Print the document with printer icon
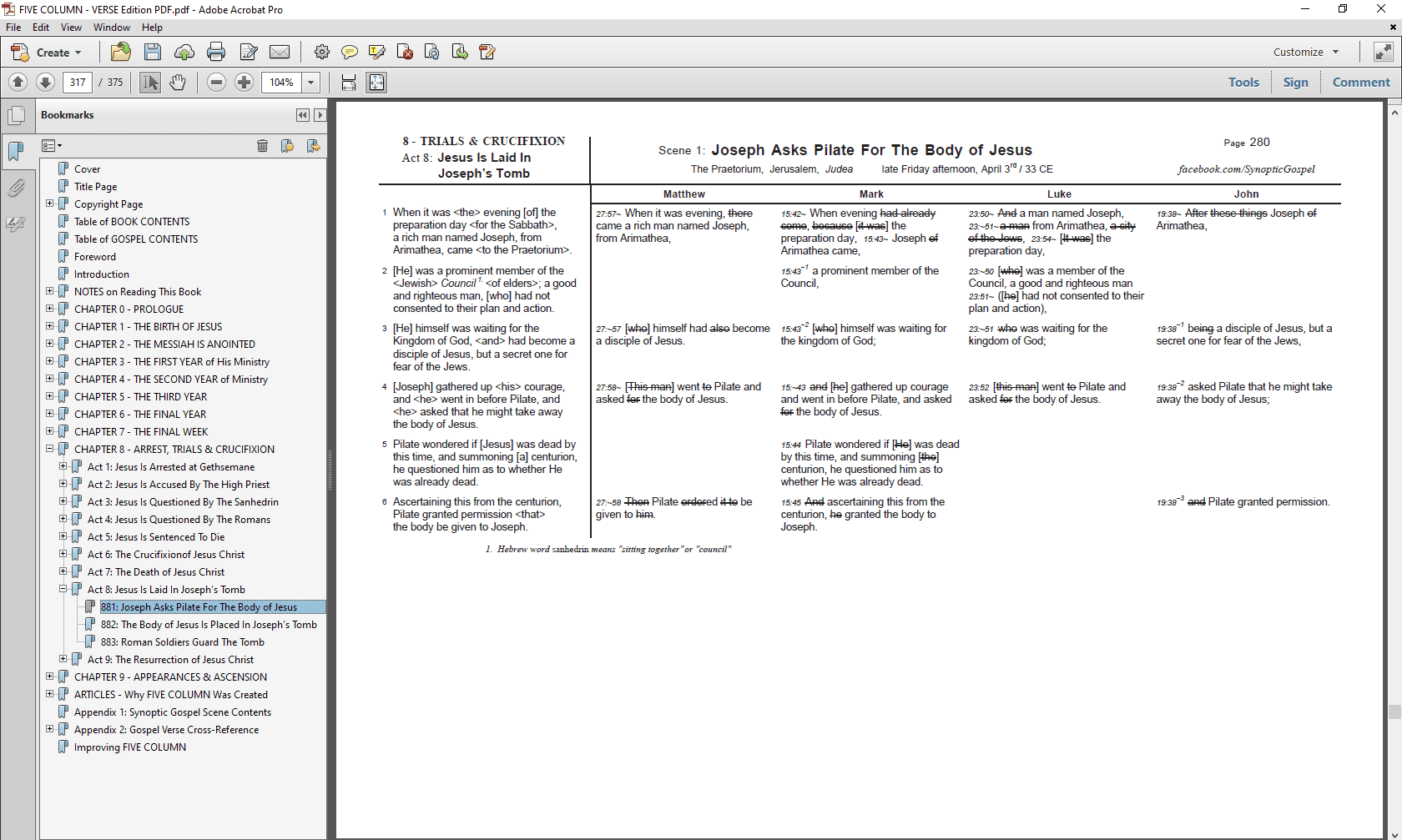The height and width of the screenshot is (840, 1402). (x=216, y=53)
